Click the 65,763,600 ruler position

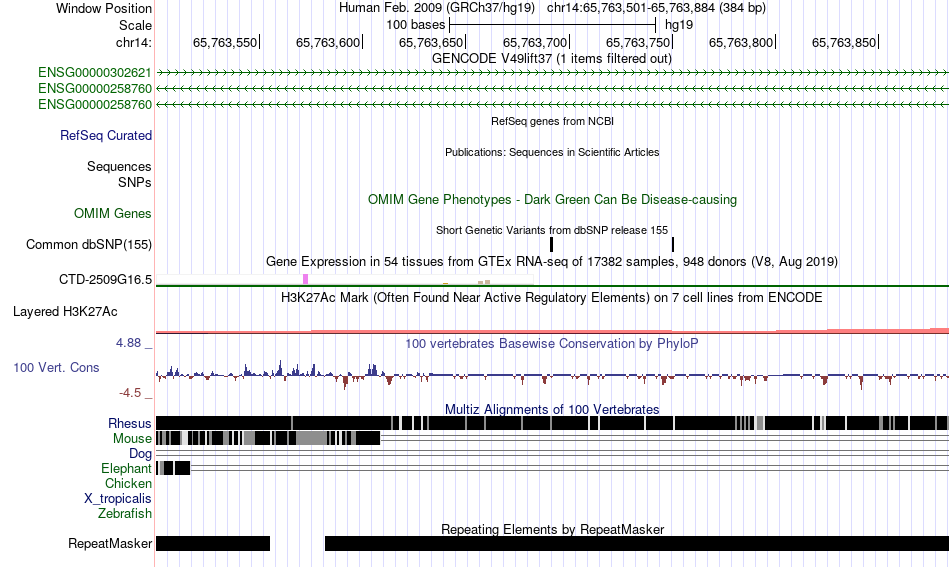point(328,42)
